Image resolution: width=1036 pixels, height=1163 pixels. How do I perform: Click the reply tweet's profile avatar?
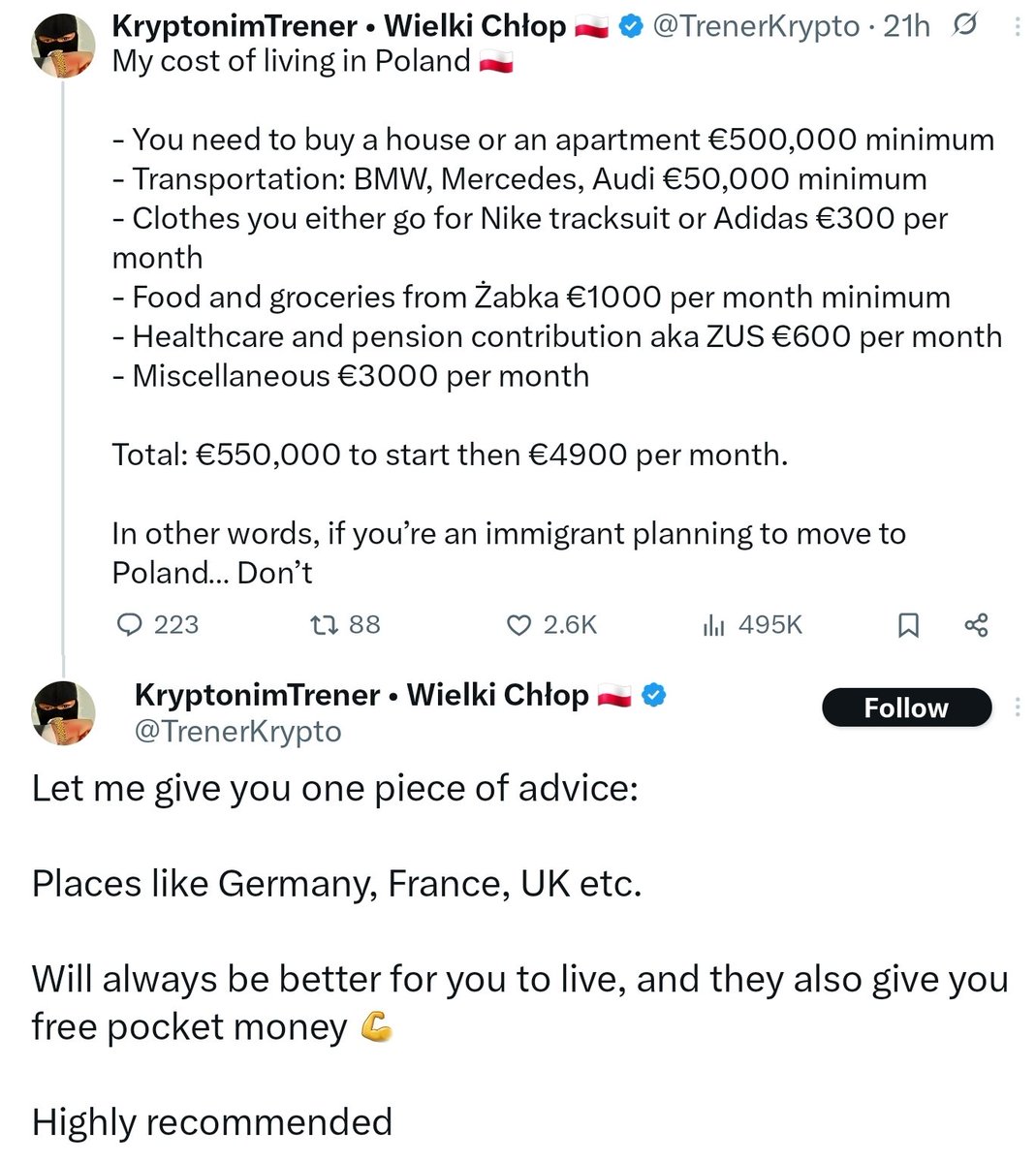(65, 713)
